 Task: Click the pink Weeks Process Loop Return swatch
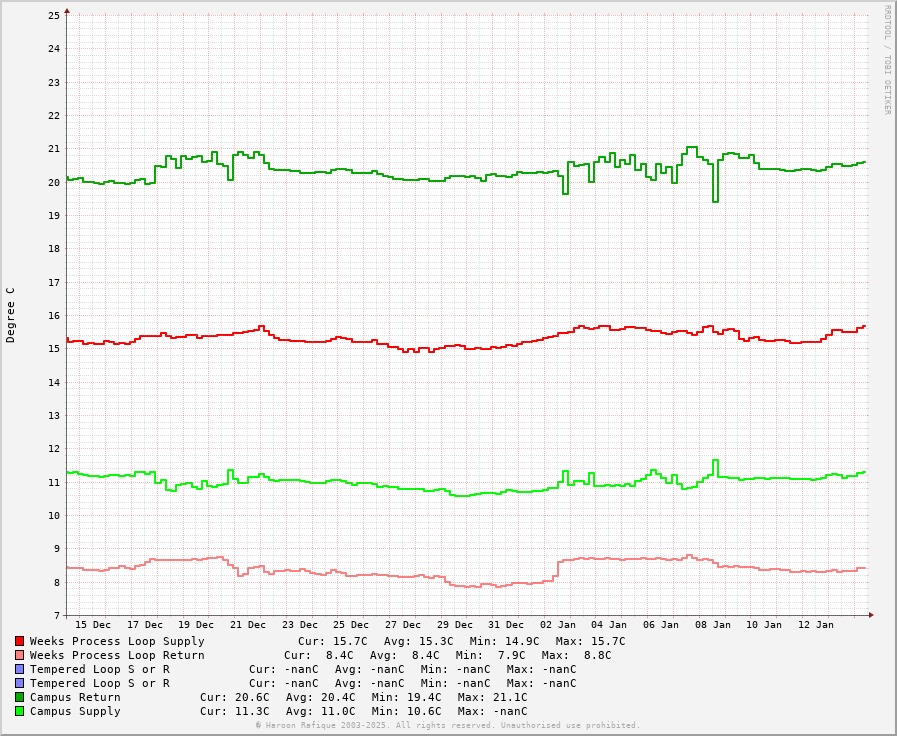click(19, 655)
